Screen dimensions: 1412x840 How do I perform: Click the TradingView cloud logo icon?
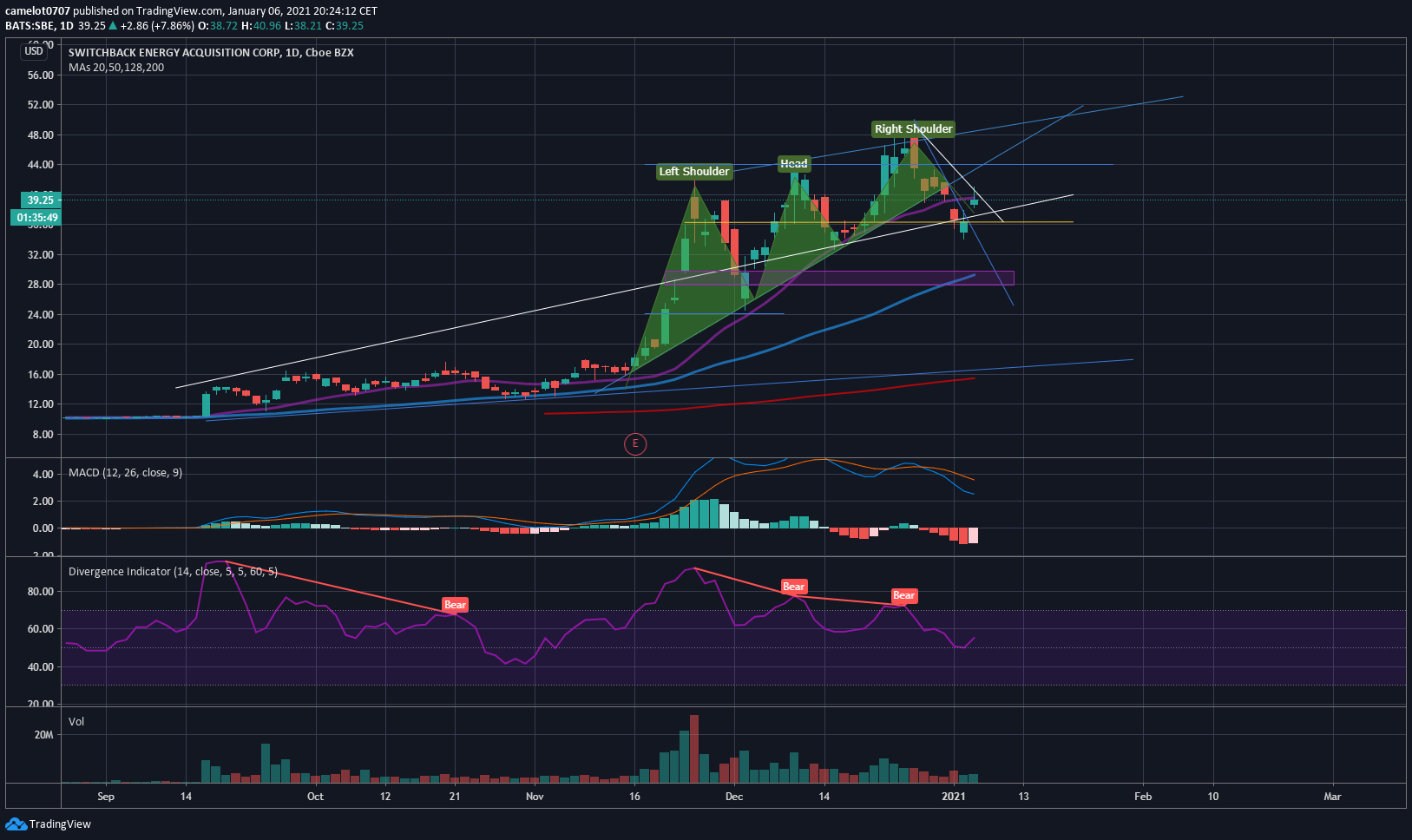(x=16, y=824)
